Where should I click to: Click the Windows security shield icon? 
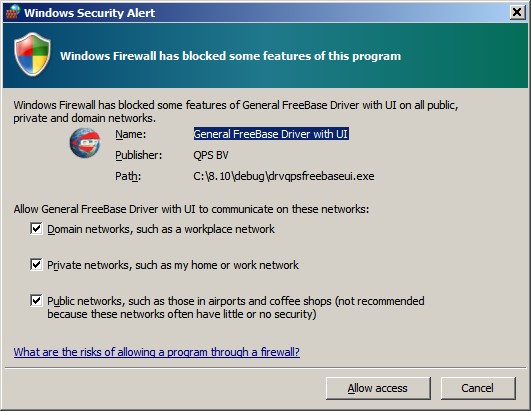click(x=33, y=55)
